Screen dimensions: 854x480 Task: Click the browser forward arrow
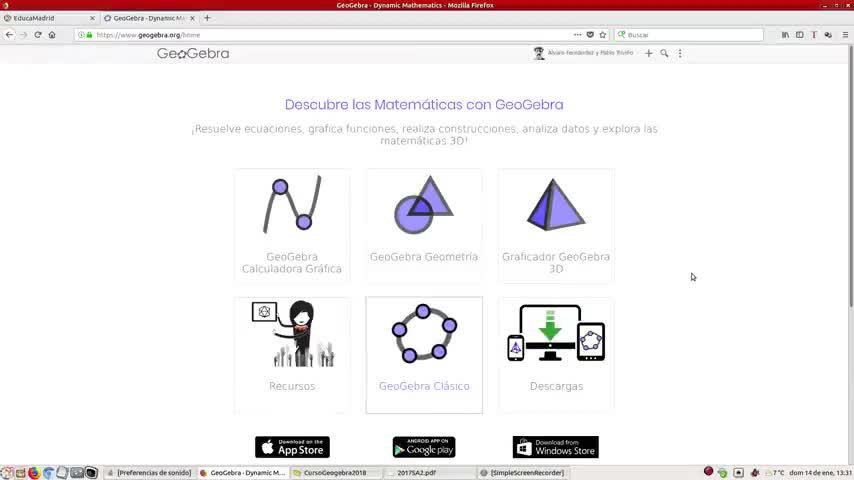coord(23,34)
